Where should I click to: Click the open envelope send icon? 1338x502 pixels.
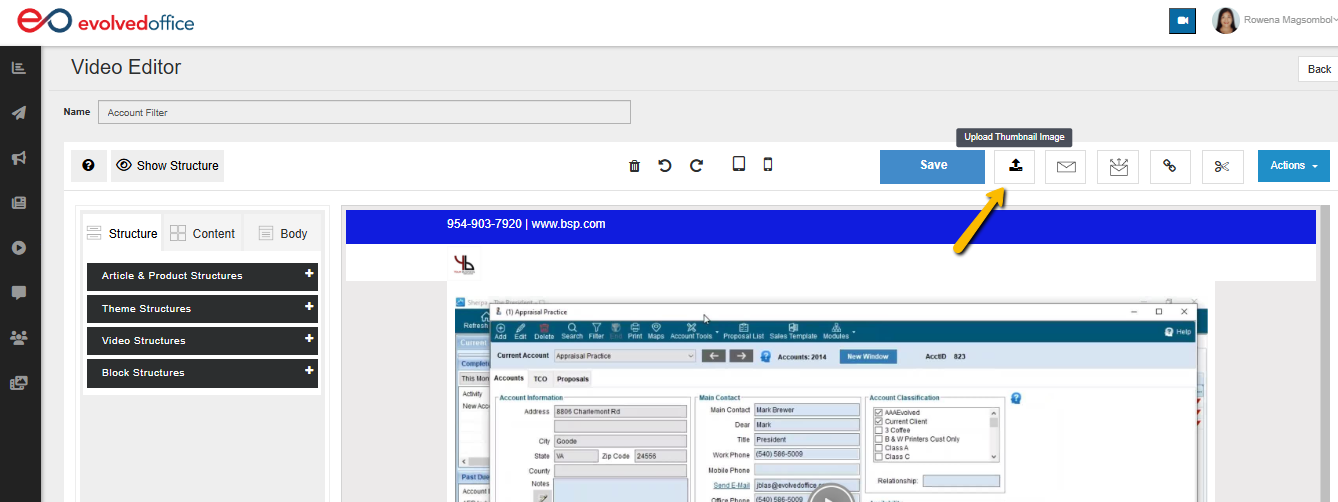pyautogui.click(x=1118, y=167)
